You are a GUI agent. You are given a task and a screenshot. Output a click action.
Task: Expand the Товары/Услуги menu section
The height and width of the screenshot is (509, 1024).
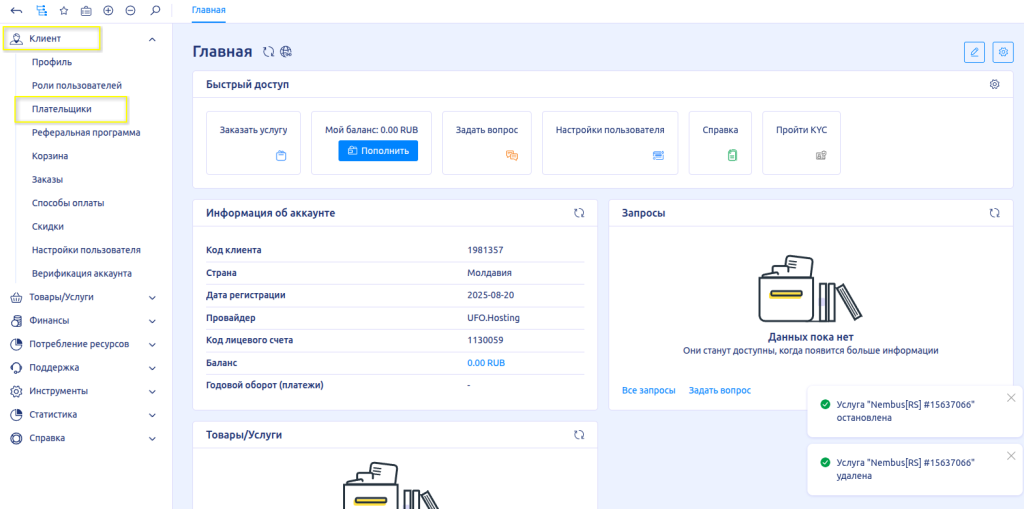(x=152, y=297)
